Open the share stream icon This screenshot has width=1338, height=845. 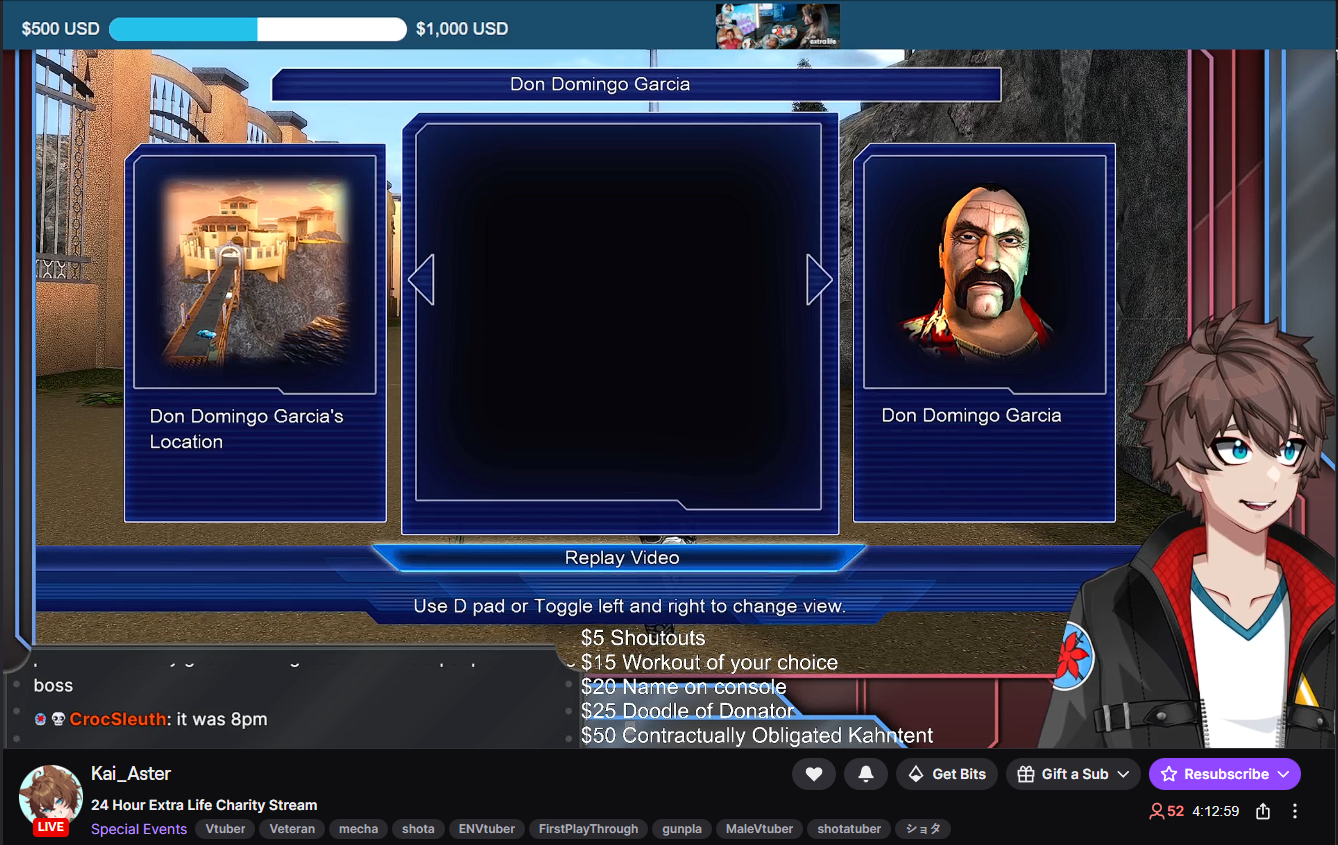[1263, 811]
